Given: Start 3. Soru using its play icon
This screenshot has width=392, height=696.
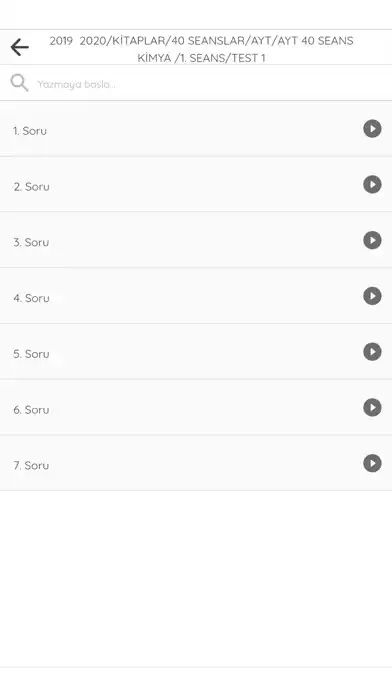Looking at the screenshot, I should [372, 240].
